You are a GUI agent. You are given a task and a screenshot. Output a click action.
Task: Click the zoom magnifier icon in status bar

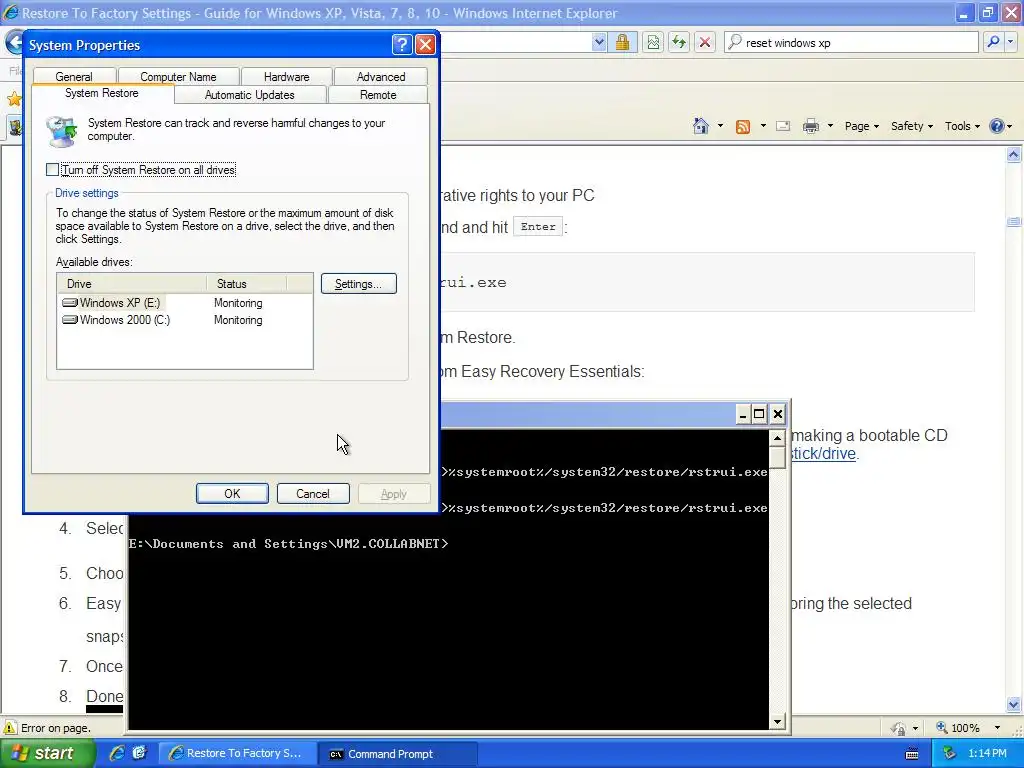(942, 728)
